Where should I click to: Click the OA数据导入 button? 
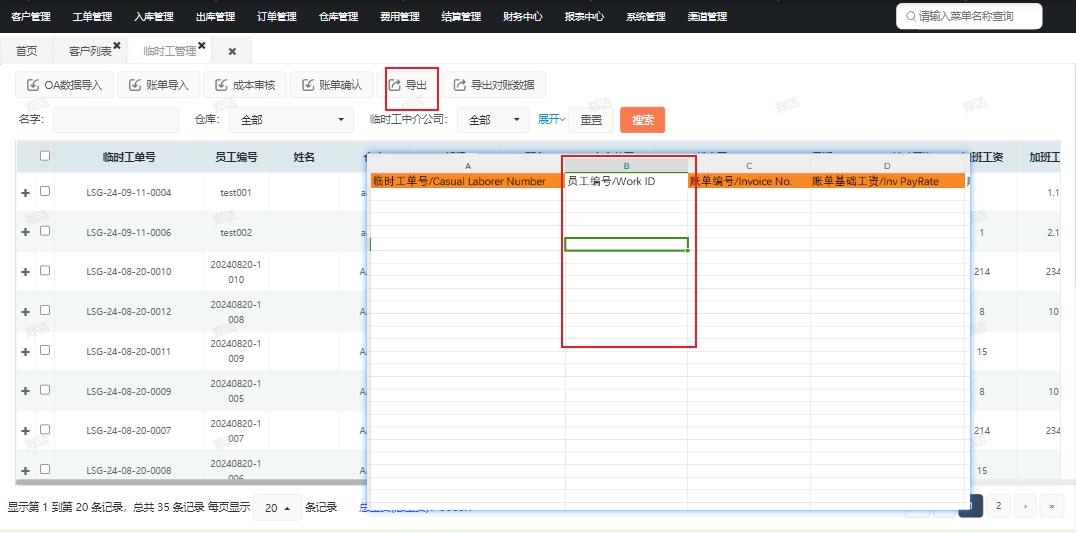point(65,85)
